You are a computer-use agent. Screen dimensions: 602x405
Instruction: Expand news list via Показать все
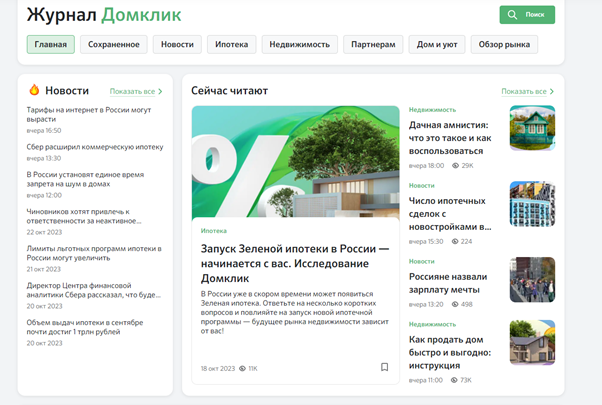(x=135, y=91)
